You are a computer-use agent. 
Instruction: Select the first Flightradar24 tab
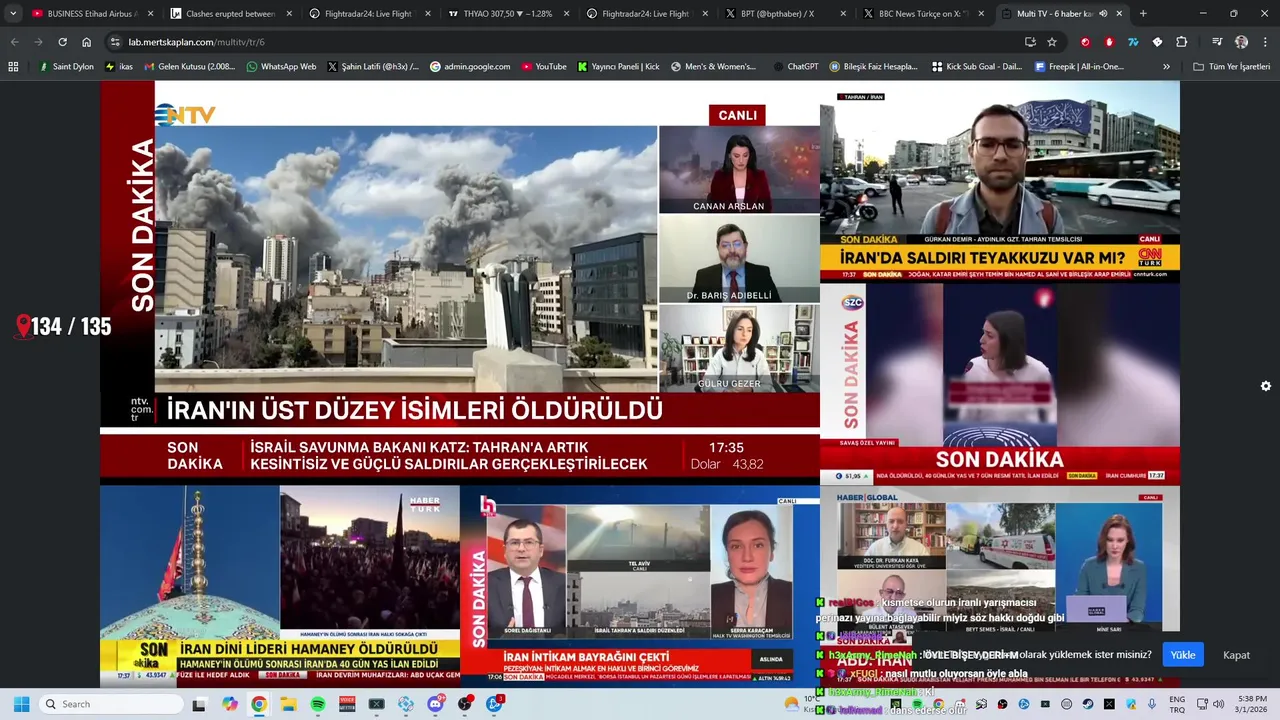(x=369, y=14)
